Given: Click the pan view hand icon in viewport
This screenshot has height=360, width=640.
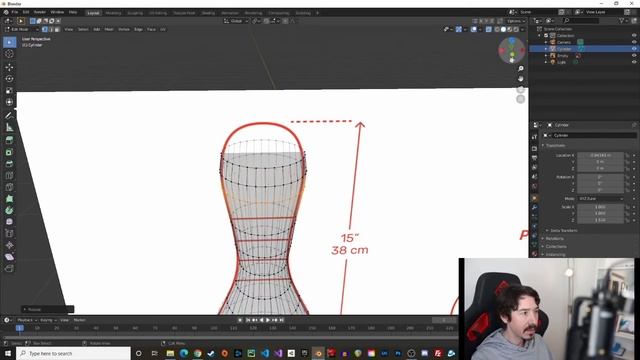Looking at the screenshot, I should point(520,79).
